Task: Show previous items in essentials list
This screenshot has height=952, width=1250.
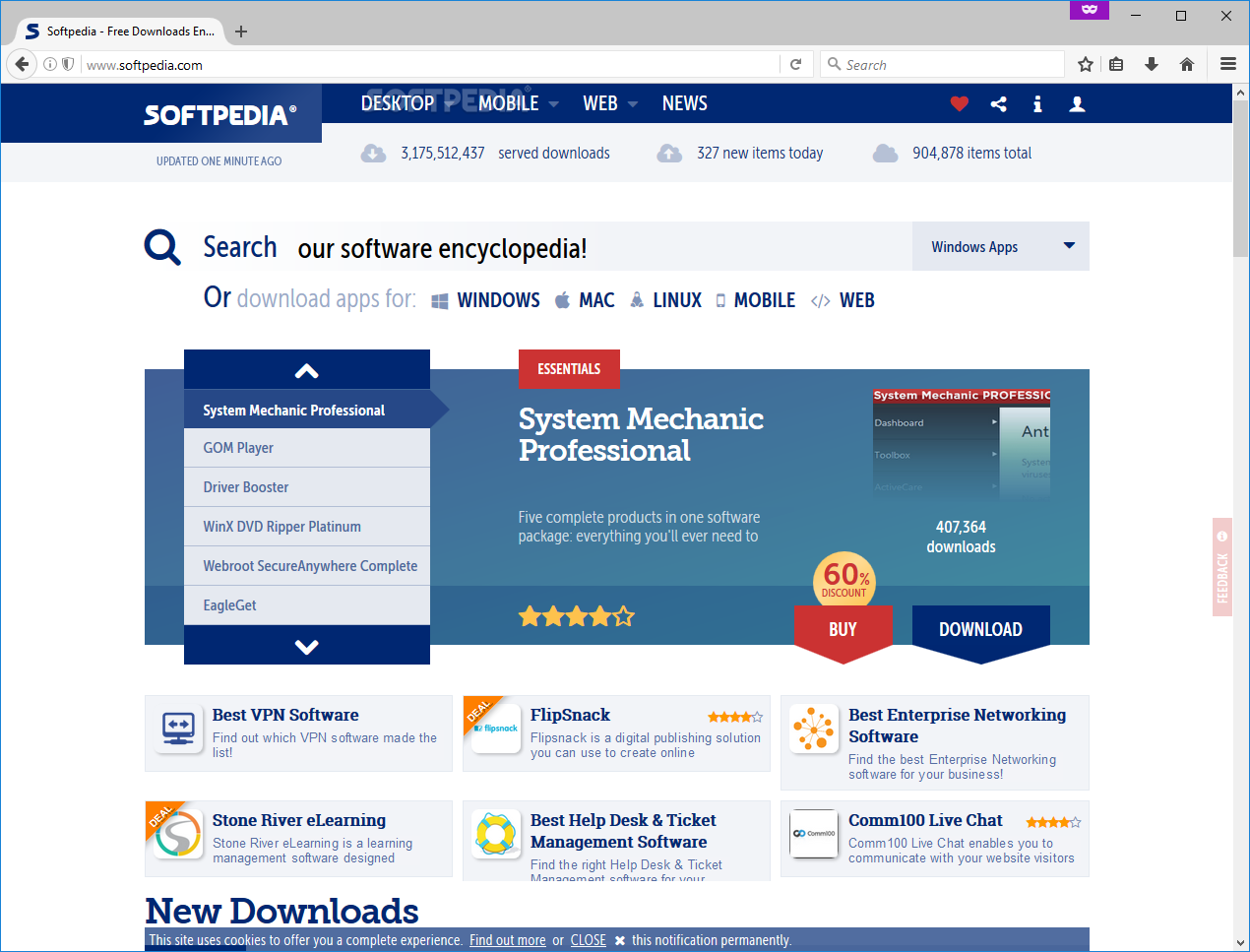Action: [307, 370]
